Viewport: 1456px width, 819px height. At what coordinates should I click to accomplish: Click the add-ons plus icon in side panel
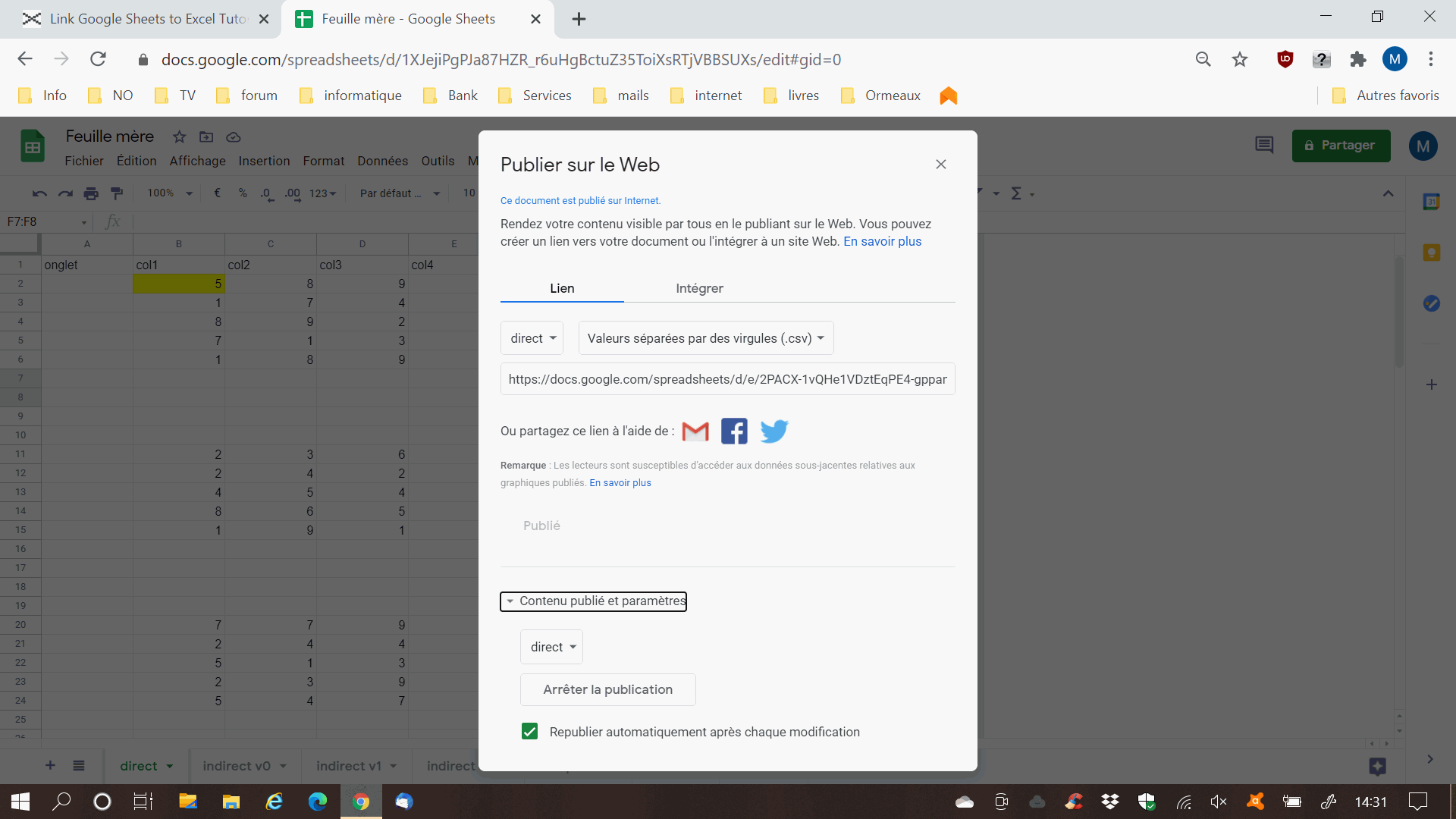(x=1432, y=384)
